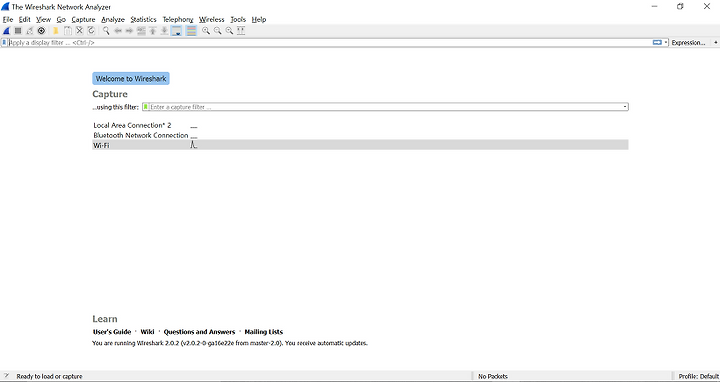The image size is (720, 382).
Task: Stop capture using the square toolbar icon
Action: [x=18, y=31]
